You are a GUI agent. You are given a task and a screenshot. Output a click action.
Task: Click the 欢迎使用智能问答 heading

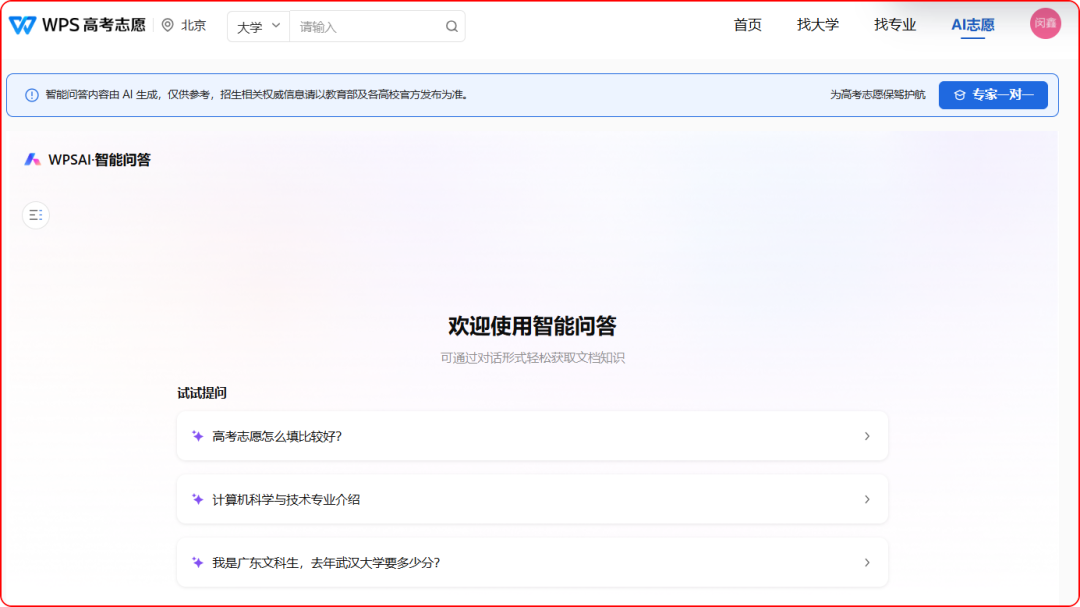532,326
